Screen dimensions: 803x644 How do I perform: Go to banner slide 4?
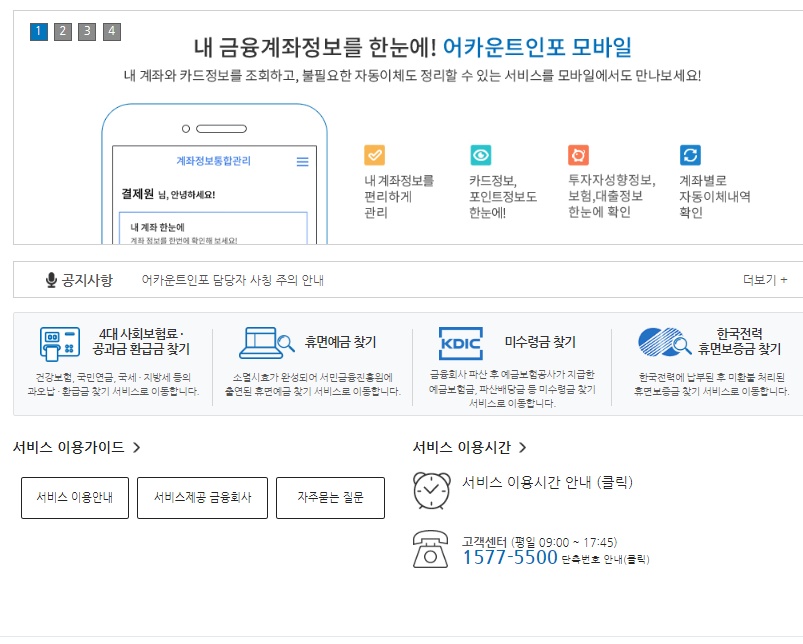(112, 32)
